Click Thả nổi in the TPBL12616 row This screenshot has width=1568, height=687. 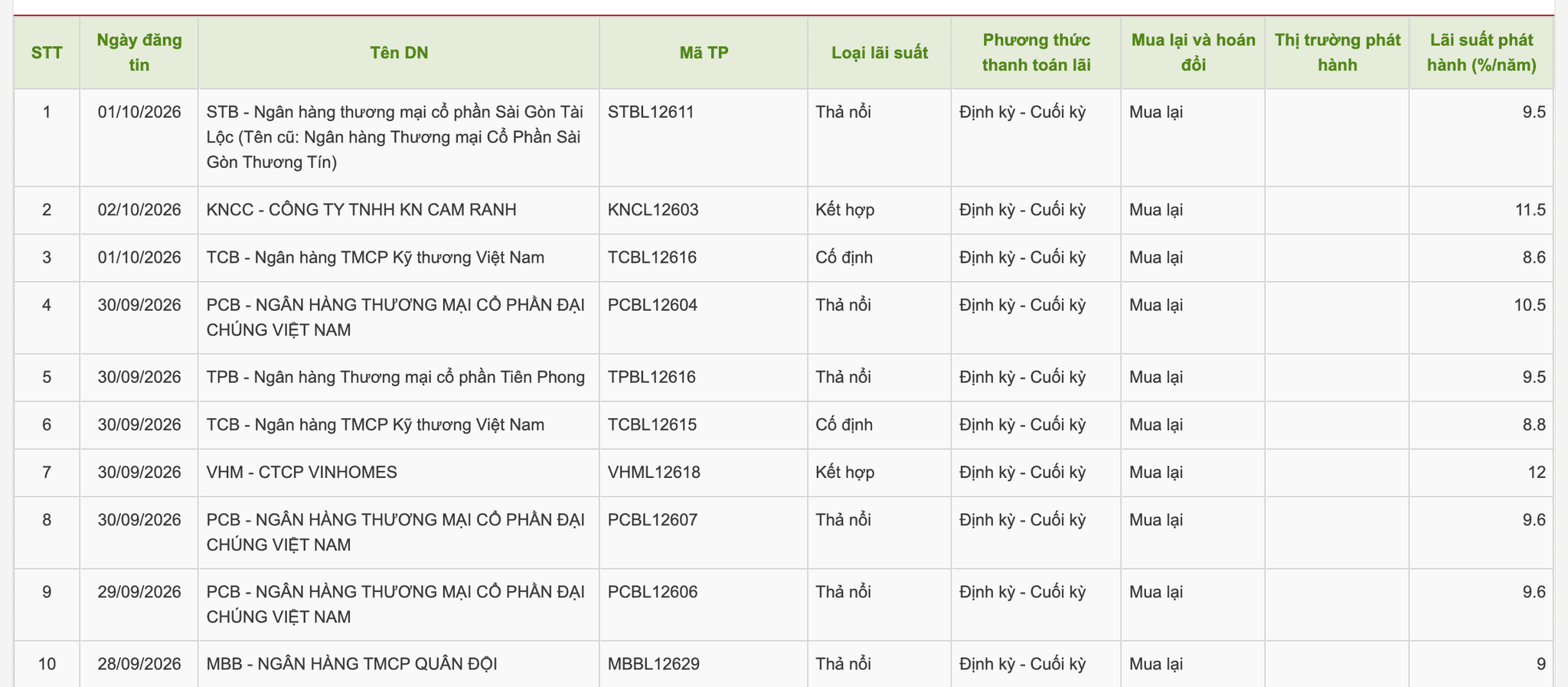coord(844,378)
